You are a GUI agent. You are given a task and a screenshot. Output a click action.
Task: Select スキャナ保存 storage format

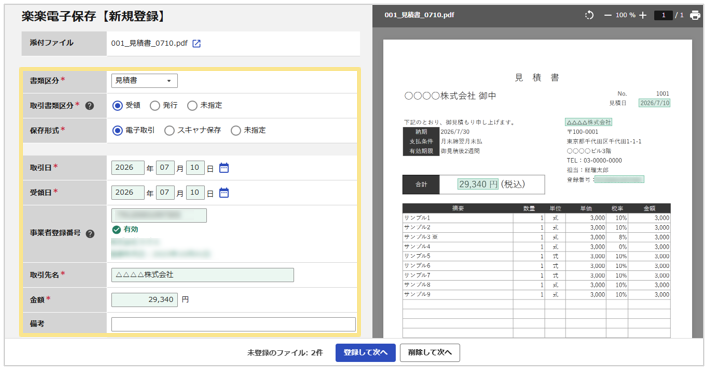tap(169, 131)
